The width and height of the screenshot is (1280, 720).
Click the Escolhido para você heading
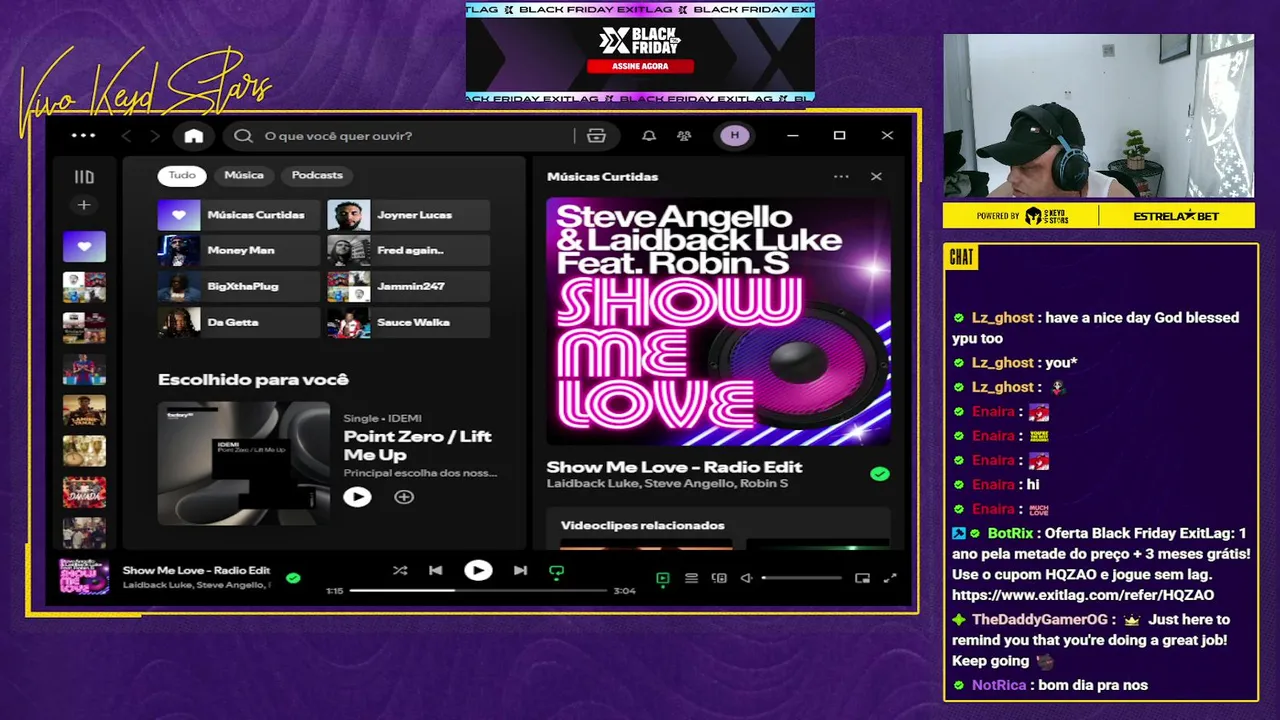pyautogui.click(x=253, y=380)
